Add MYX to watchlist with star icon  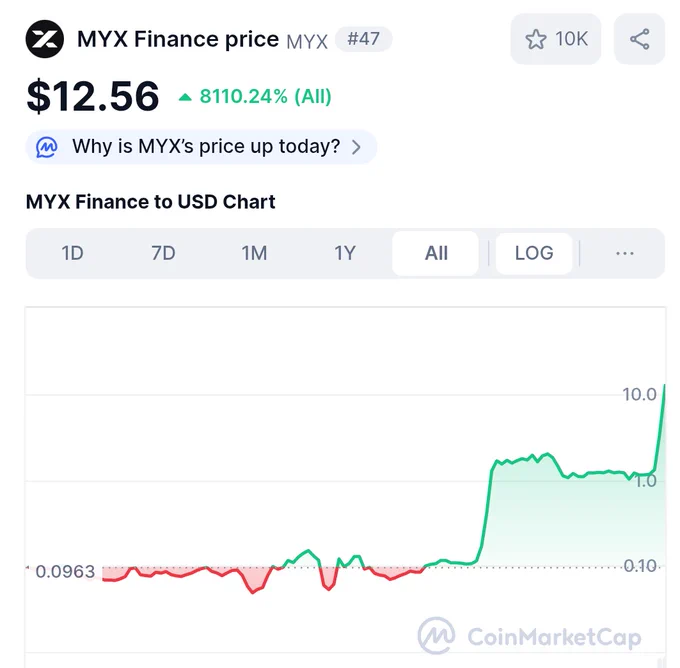536,39
